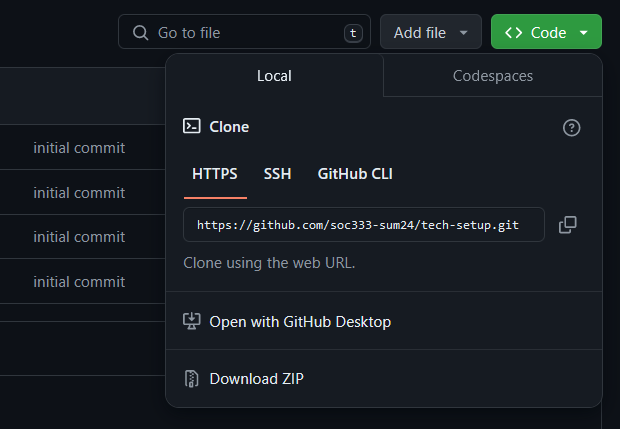Screen dimensions: 620x429
Task: Click the help question mark beside Clone
Action: 572,127
